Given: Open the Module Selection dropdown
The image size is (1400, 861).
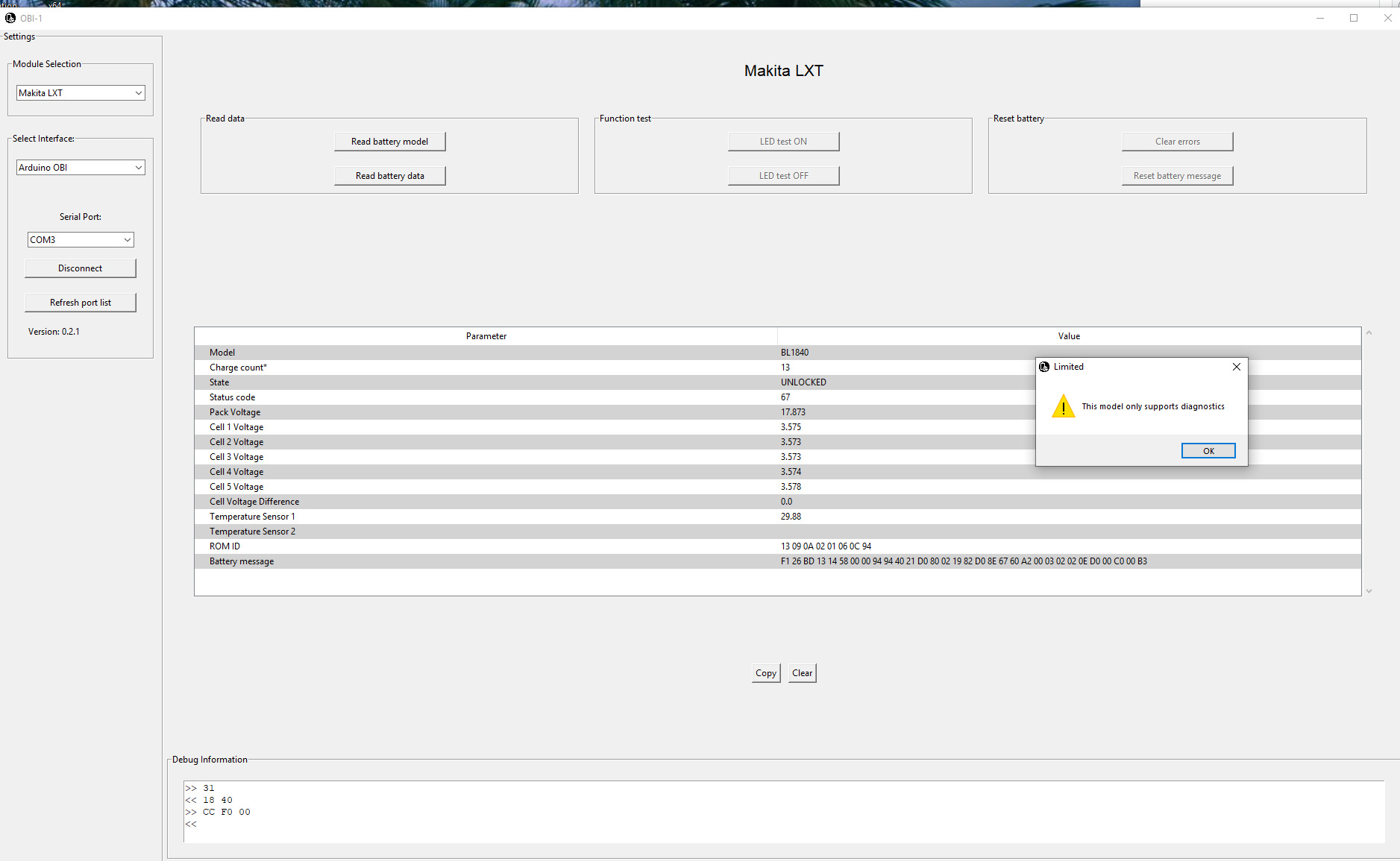Looking at the screenshot, I should [81, 93].
